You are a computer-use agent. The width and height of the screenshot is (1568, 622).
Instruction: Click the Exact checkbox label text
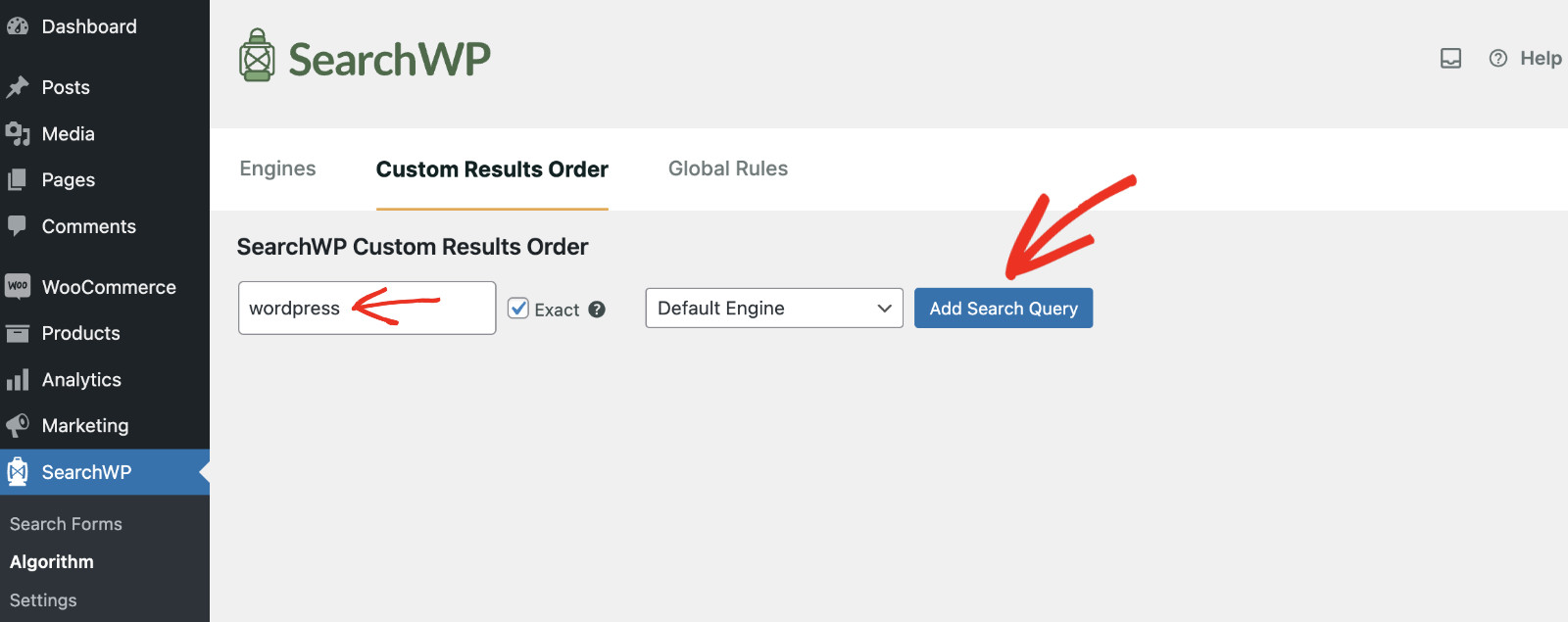pyautogui.click(x=557, y=310)
